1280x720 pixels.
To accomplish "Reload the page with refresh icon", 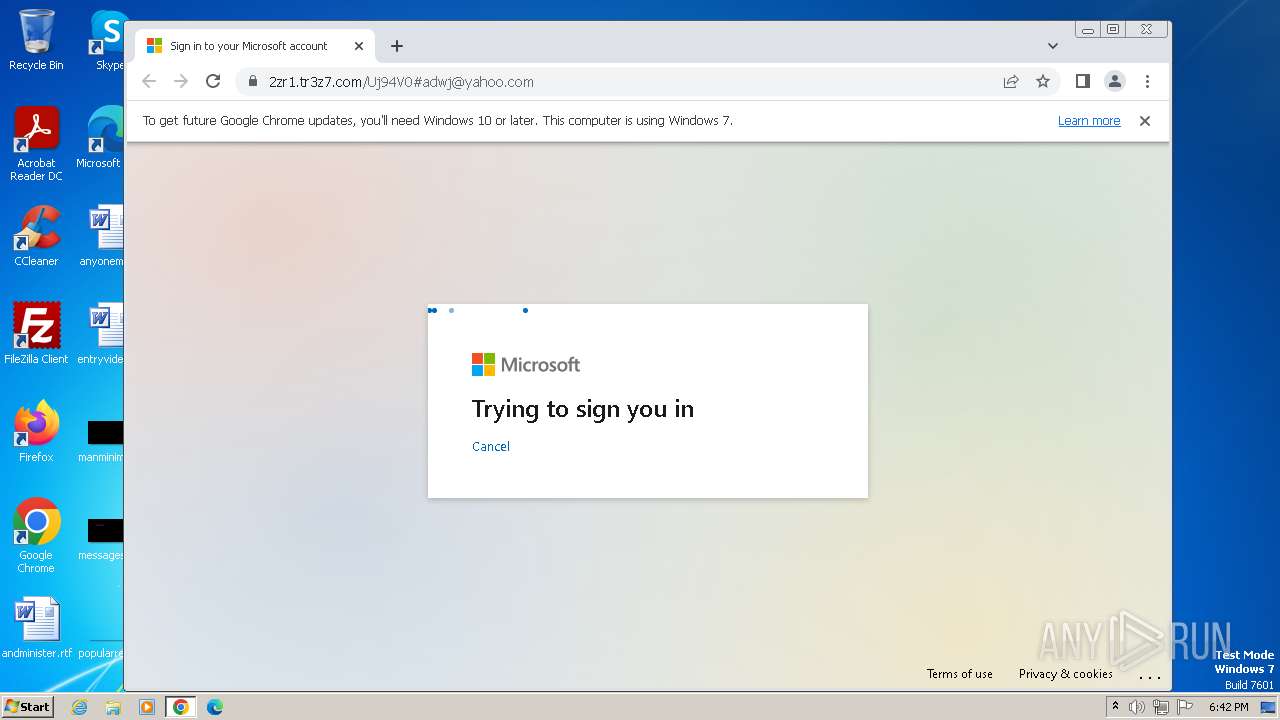I will coord(213,82).
